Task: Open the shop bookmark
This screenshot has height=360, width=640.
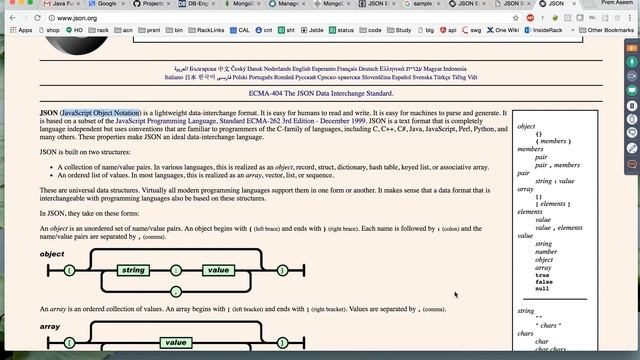Action: 49,30
